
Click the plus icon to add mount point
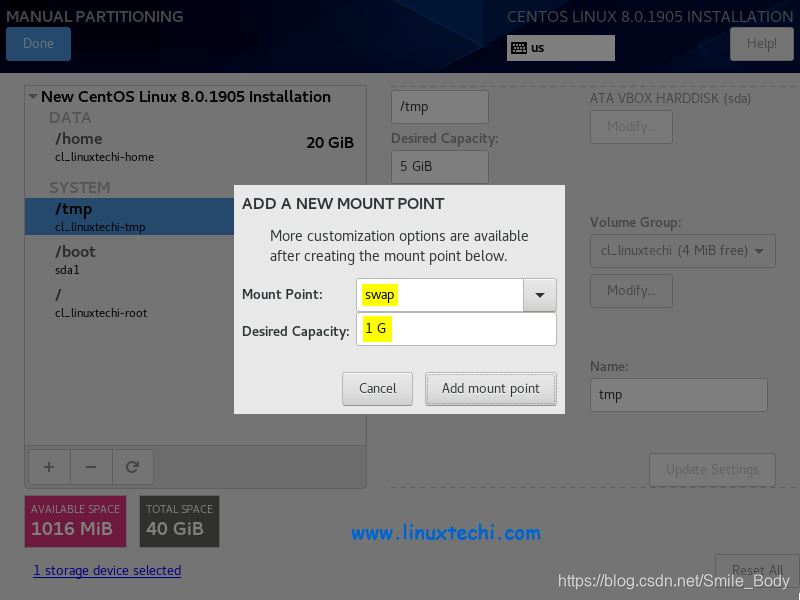click(49, 467)
